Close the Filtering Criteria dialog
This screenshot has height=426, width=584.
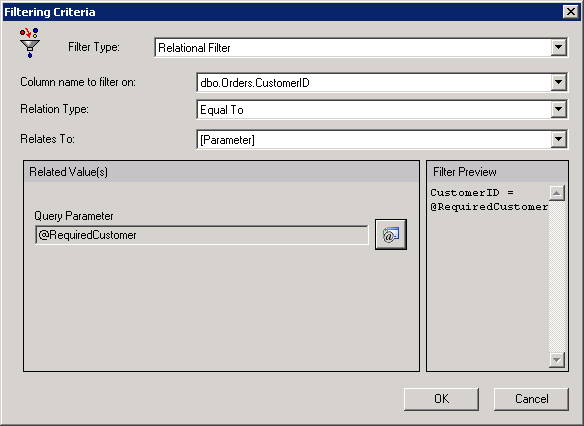click(571, 12)
